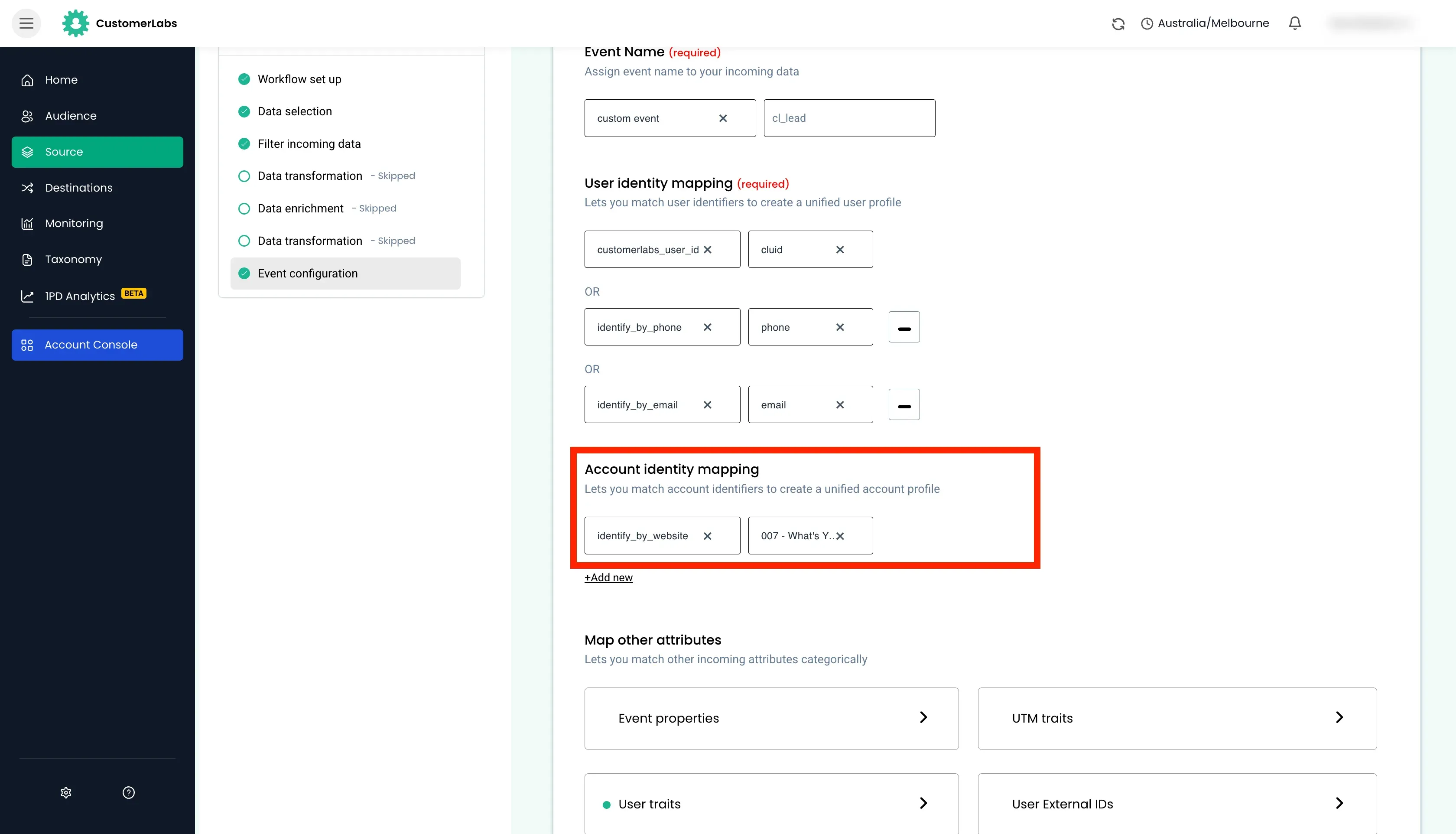Open the help question mark icon
The height and width of the screenshot is (834, 1456).
pyautogui.click(x=129, y=792)
